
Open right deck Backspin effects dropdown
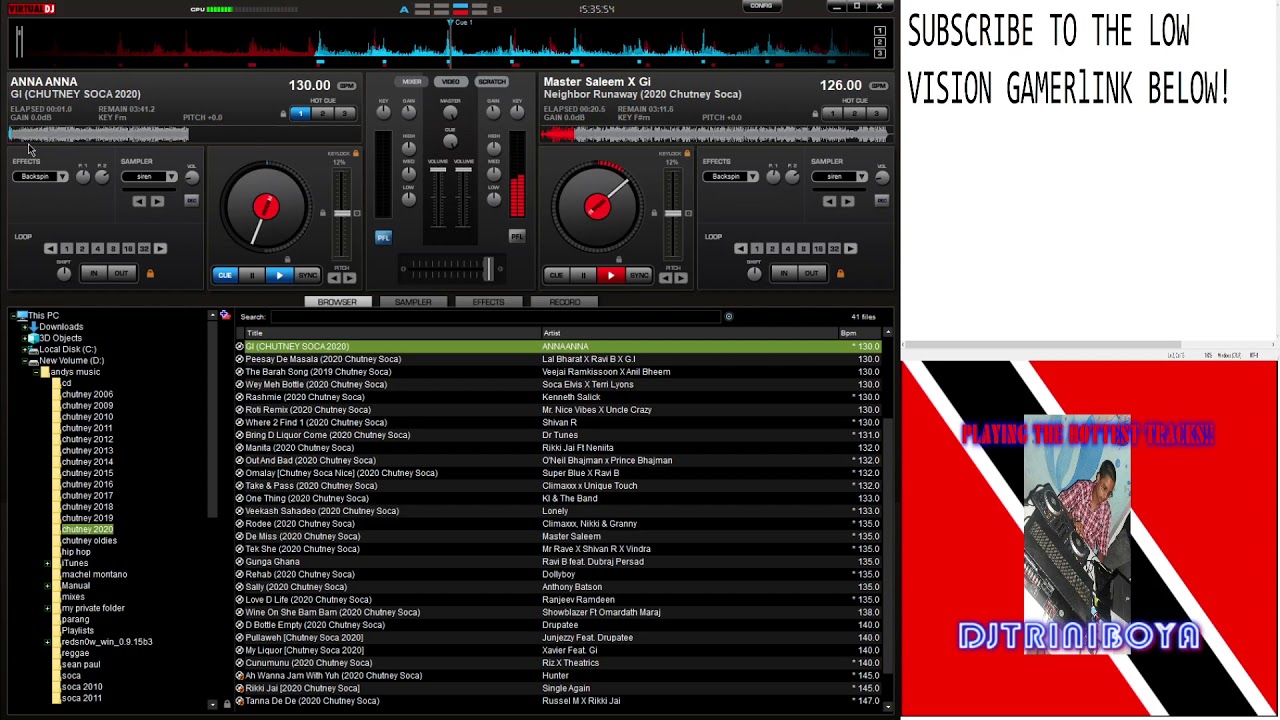752,177
